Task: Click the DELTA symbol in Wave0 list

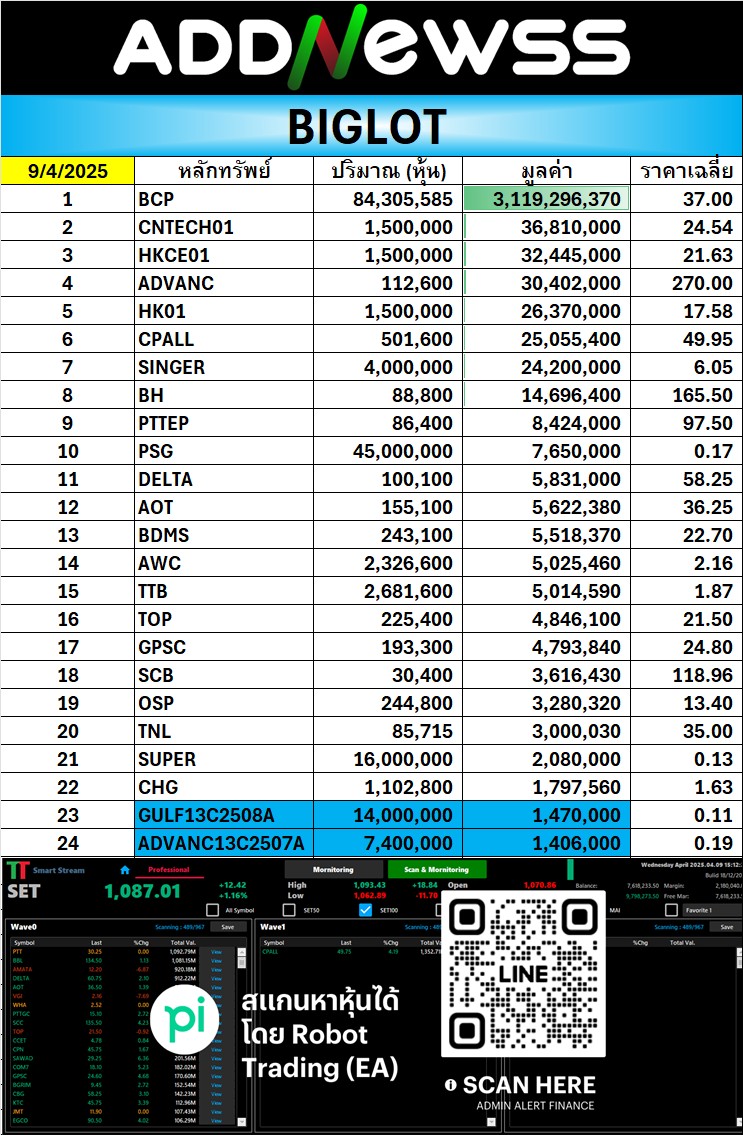Action: click(x=20, y=979)
